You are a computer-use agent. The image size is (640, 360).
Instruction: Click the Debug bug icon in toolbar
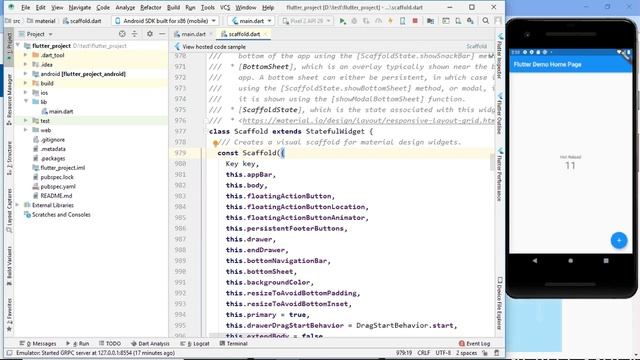coord(354,21)
